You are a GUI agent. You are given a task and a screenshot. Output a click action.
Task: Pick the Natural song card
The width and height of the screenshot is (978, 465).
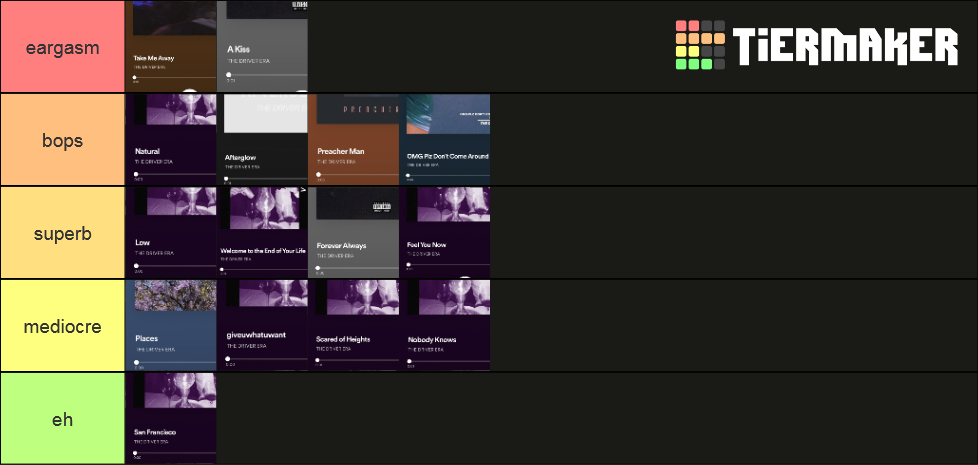tap(171, 140)
